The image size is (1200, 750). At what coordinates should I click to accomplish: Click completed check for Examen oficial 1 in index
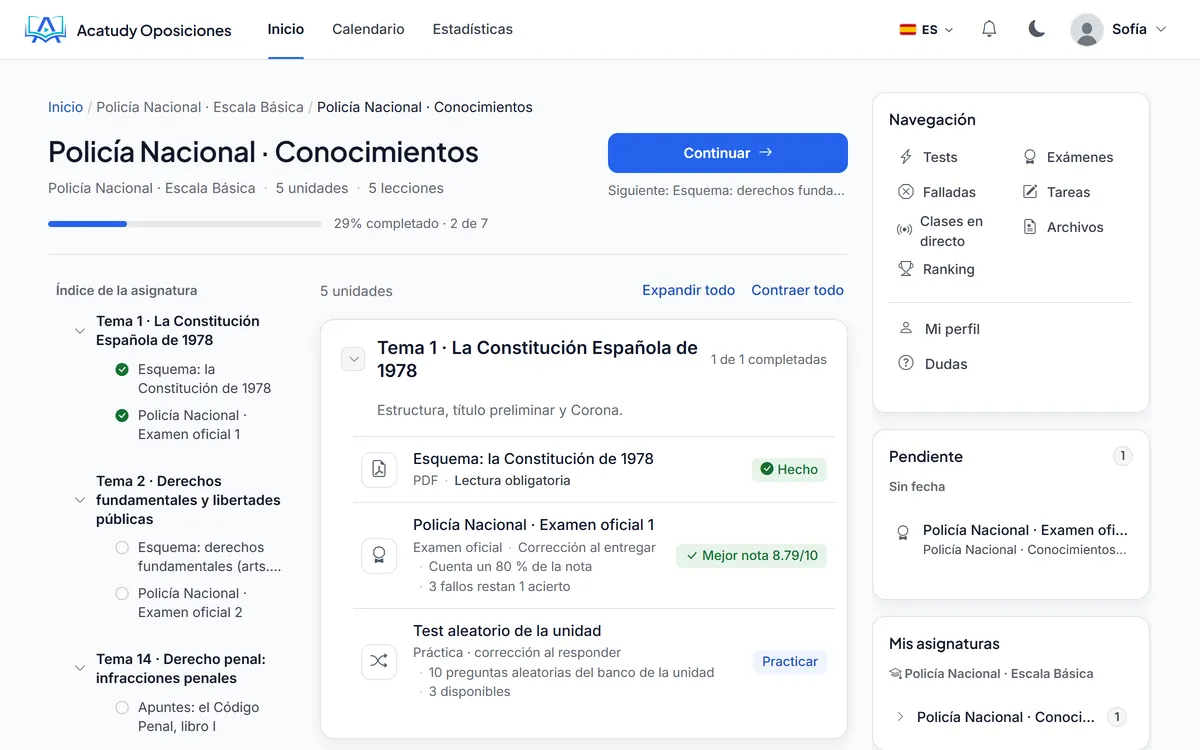[122, 416]
